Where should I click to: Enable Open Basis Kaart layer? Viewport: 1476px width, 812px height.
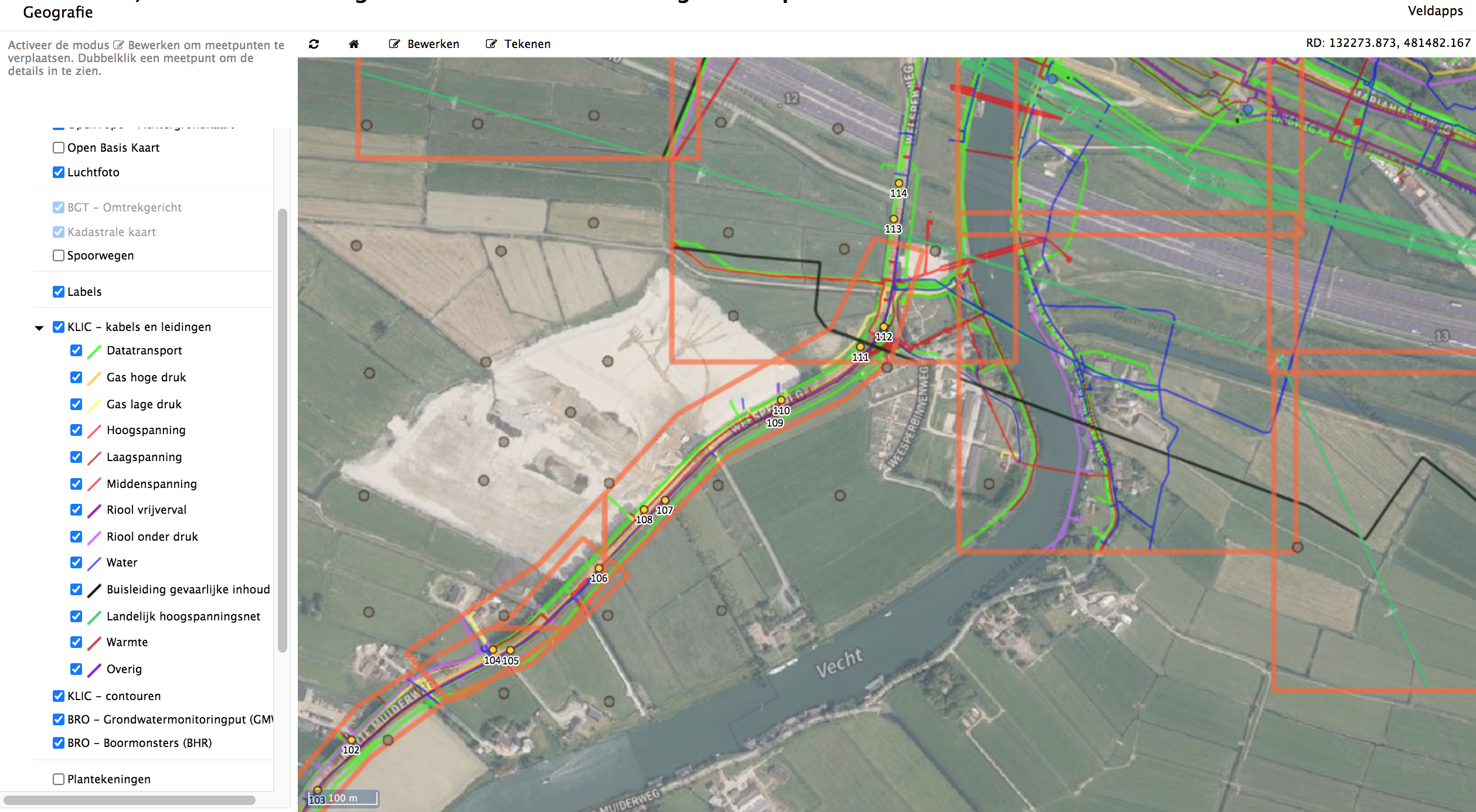59,148
